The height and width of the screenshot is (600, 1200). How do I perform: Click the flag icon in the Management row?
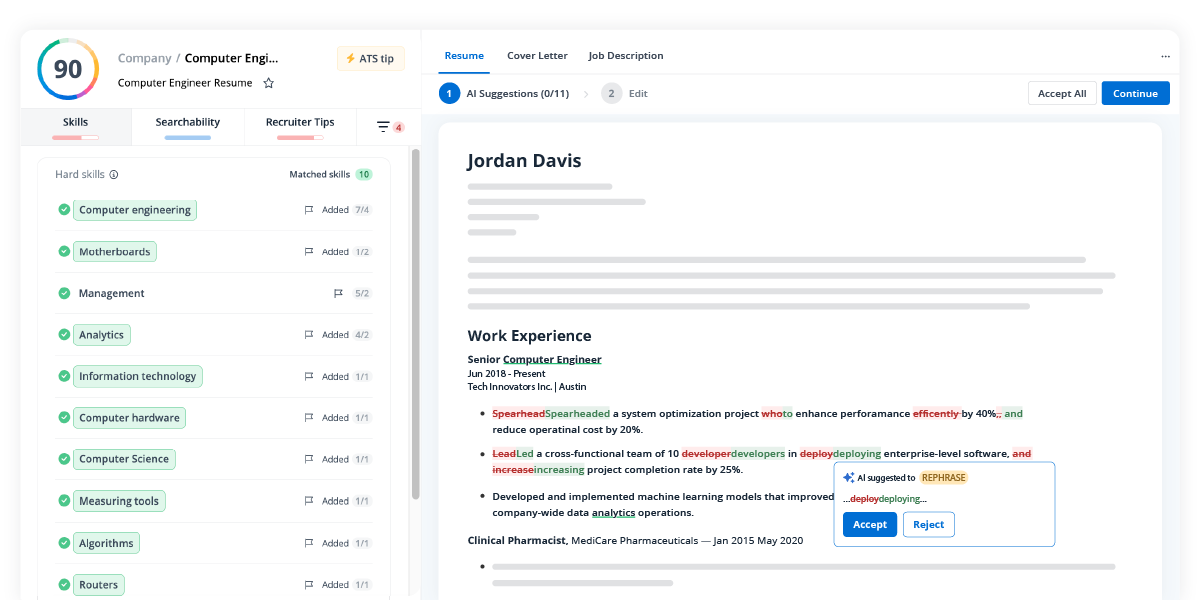point(338,294)
